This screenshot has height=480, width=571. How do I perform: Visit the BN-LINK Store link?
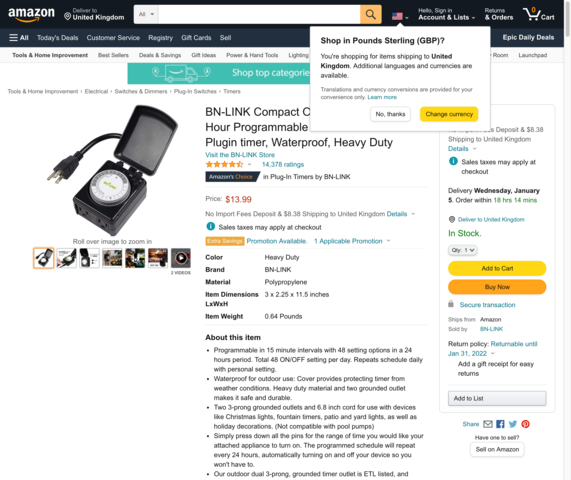240,155
